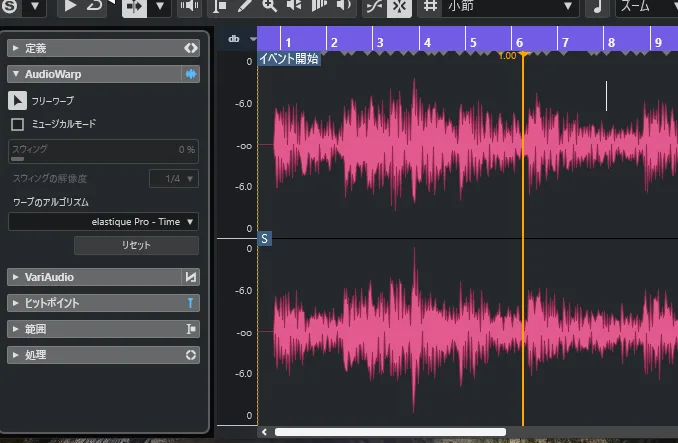The width and height of the screenshot is (678, 443).
Task: Click the speaker audition volume icon
Action: point(188,7)
